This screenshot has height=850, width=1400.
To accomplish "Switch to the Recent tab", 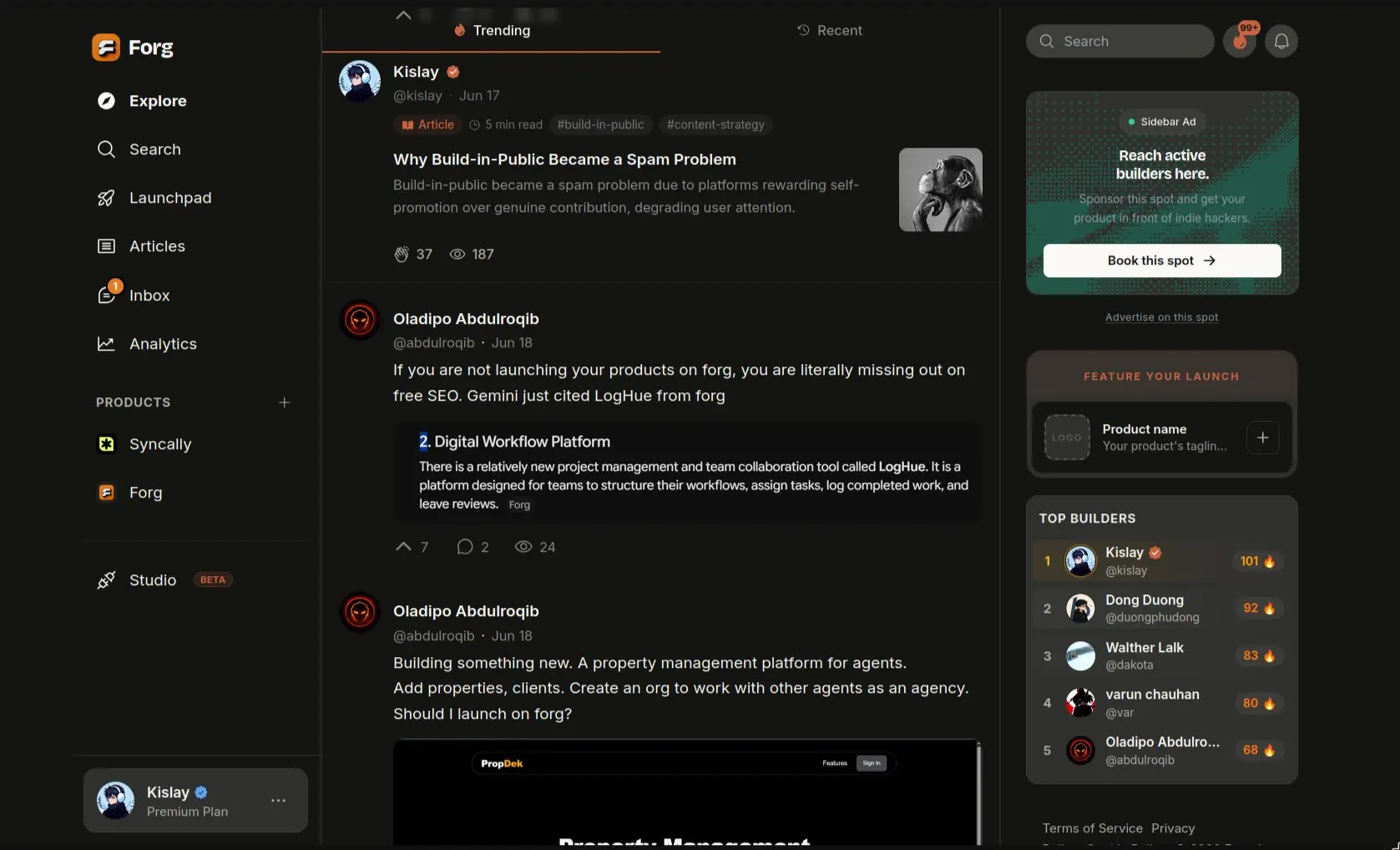I will pyautogui.click(x=829, y=30).
